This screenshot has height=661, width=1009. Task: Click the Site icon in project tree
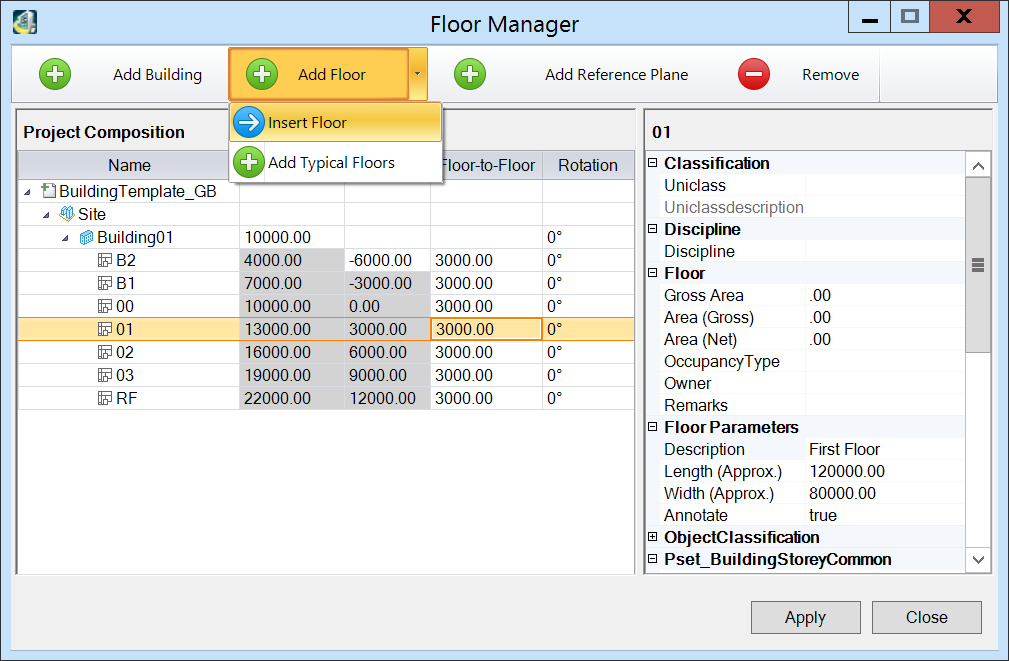pos(67,214)
